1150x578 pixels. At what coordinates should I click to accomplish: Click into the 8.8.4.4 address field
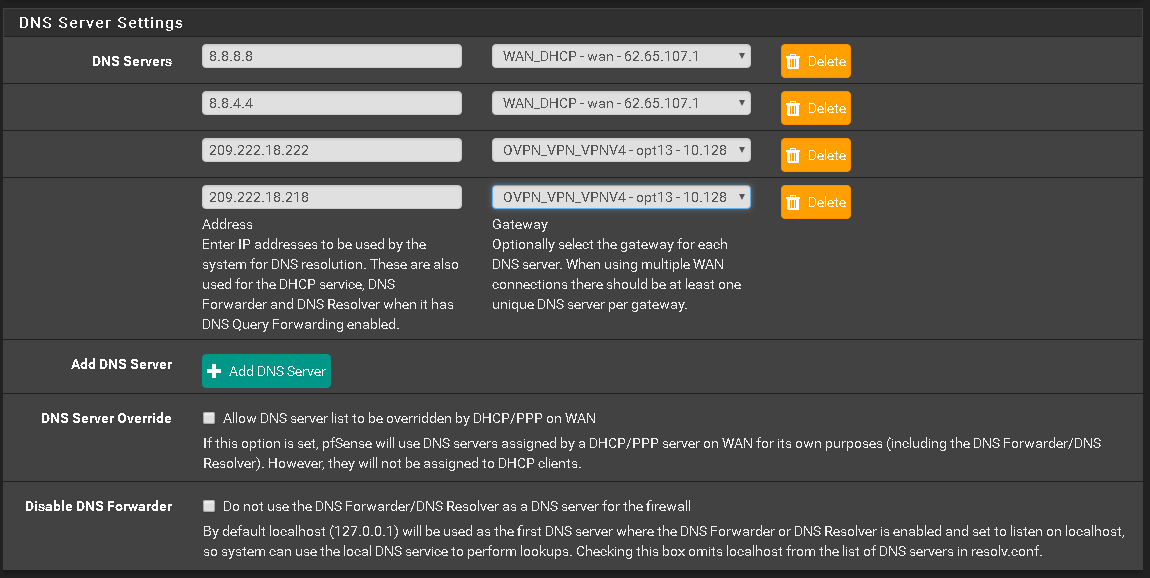(331, 103)
